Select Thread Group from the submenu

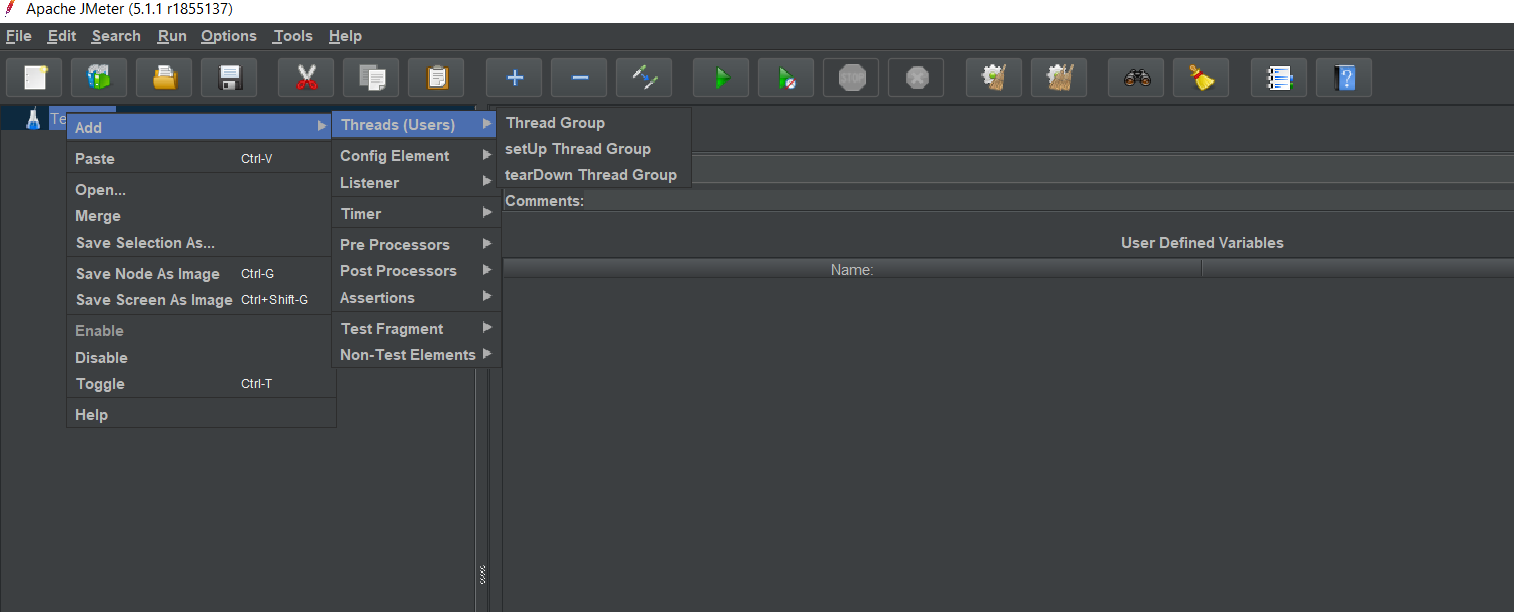tap(555, 123)
